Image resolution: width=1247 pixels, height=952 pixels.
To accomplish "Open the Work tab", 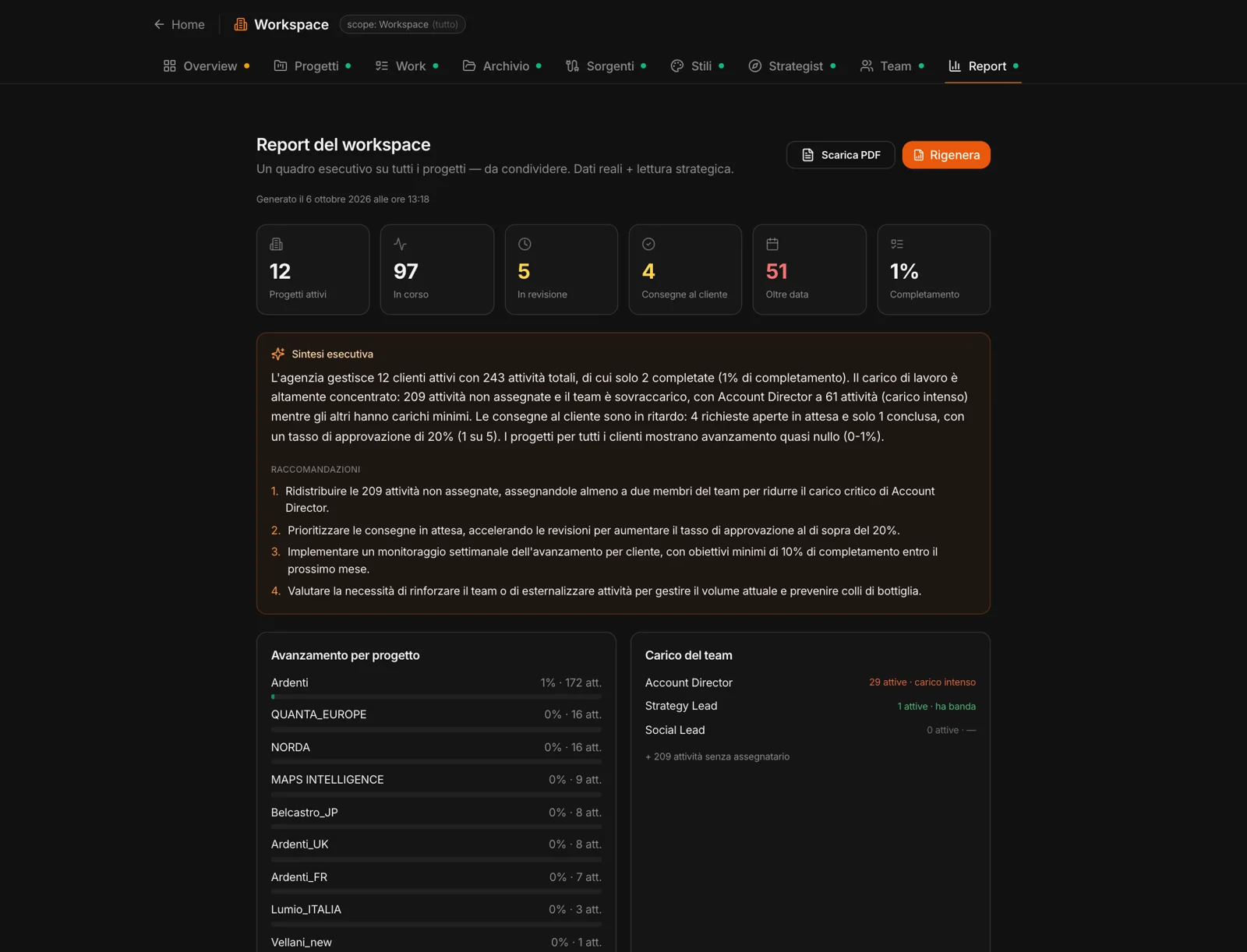I will pos(406,66).
